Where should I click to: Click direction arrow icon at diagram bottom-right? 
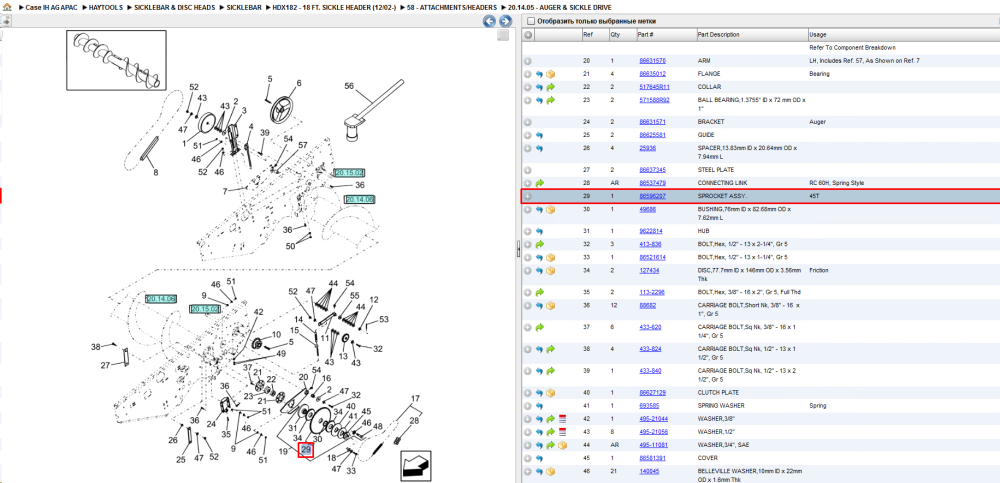[x=414, y=466]
